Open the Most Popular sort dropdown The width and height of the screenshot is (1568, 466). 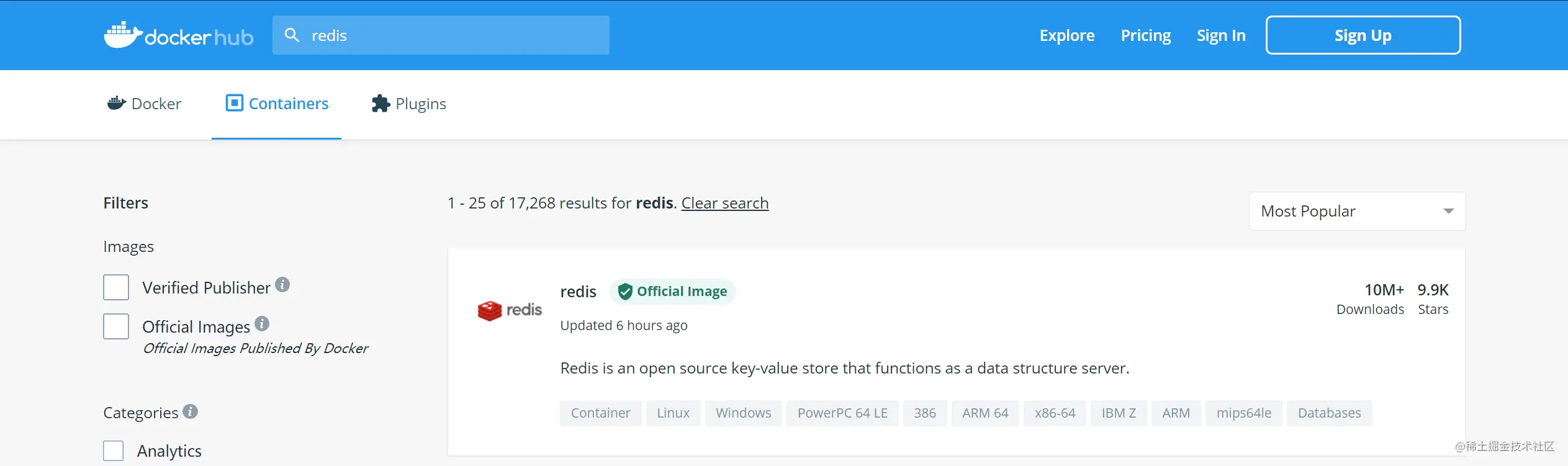(1357, 212)
